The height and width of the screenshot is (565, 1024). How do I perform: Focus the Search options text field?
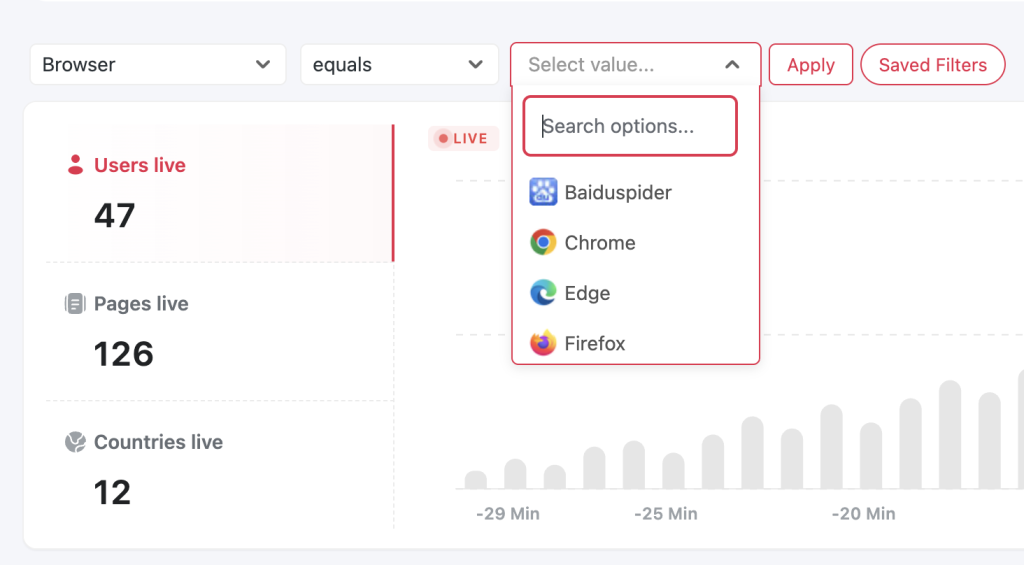pos(630,127)
